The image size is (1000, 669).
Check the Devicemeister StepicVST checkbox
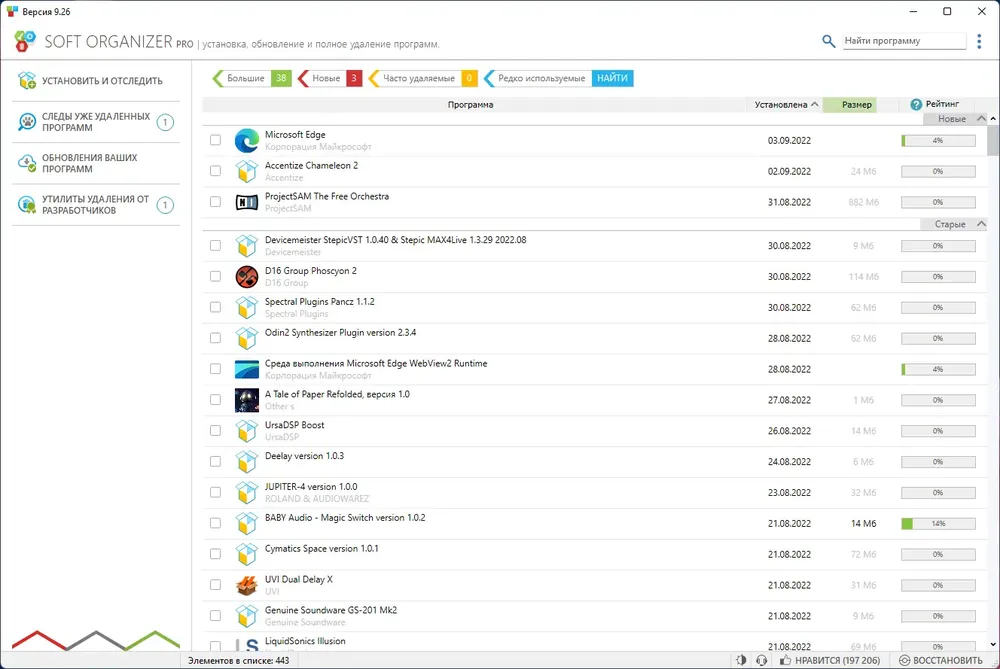point(216,246)
